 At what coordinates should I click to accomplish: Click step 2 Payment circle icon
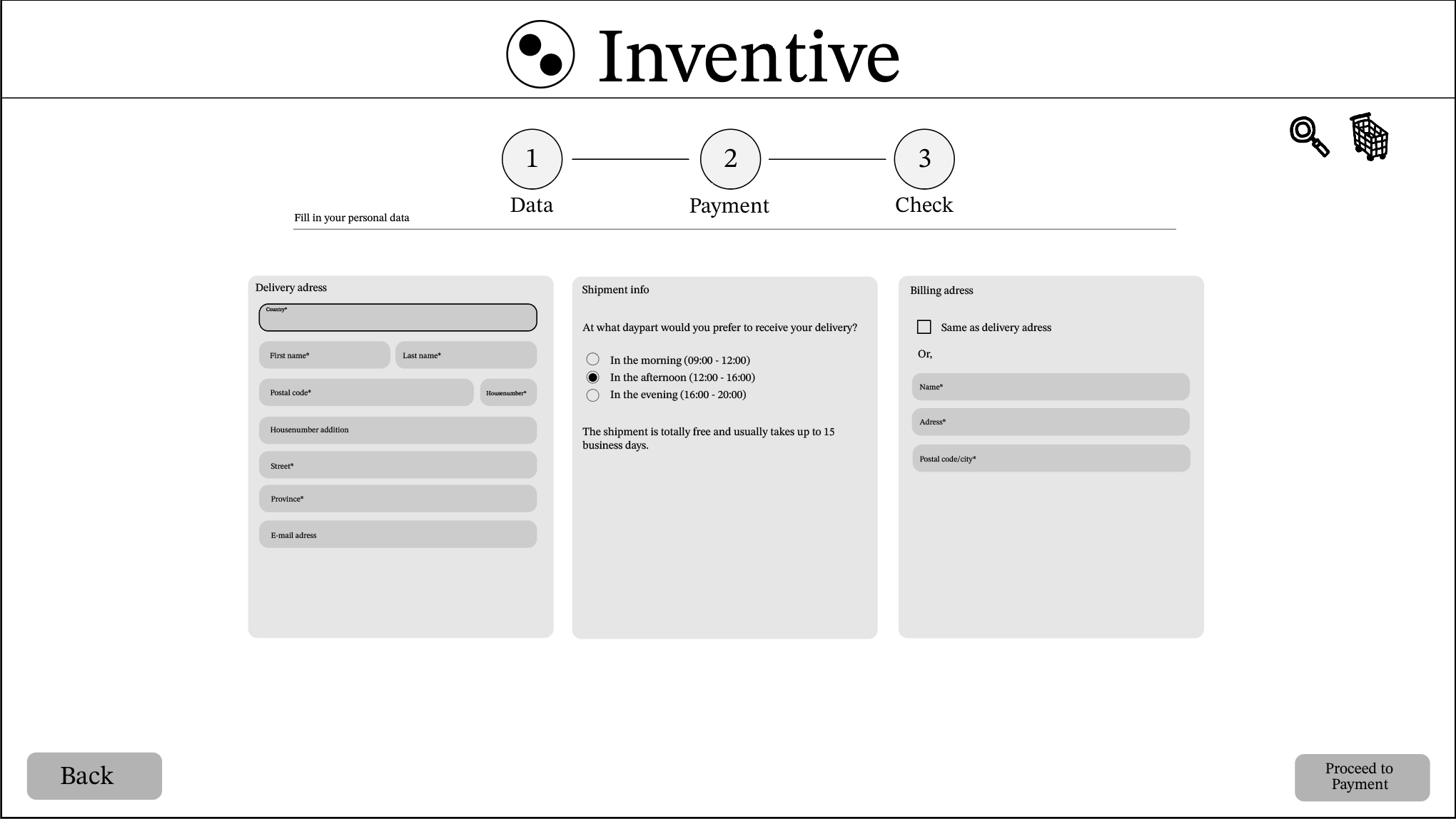[x=729, y=159]
